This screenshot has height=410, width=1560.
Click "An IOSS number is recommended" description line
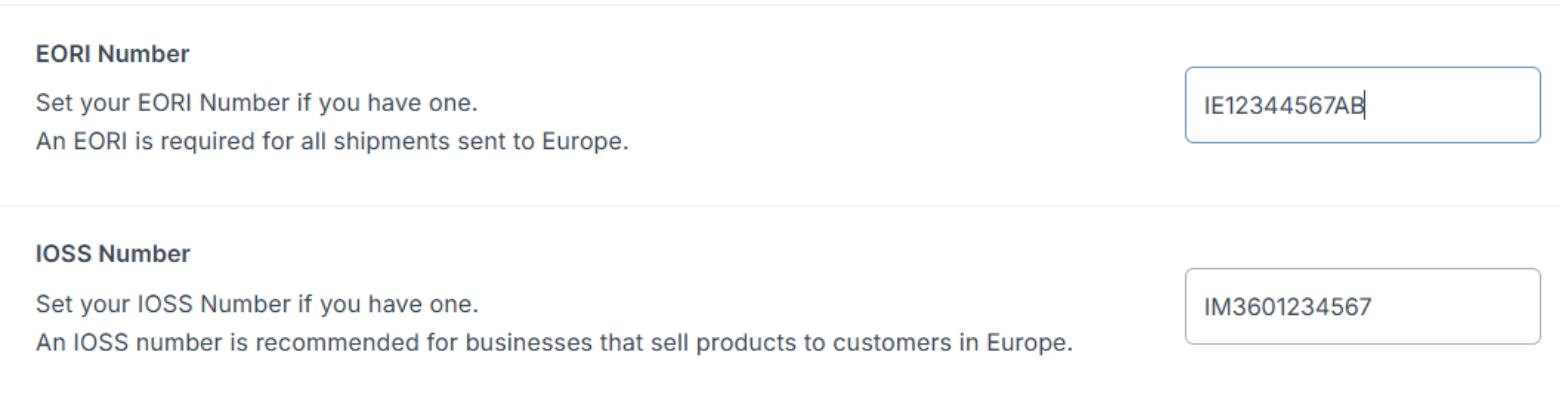pyautogui.click(x=553, y=344)
